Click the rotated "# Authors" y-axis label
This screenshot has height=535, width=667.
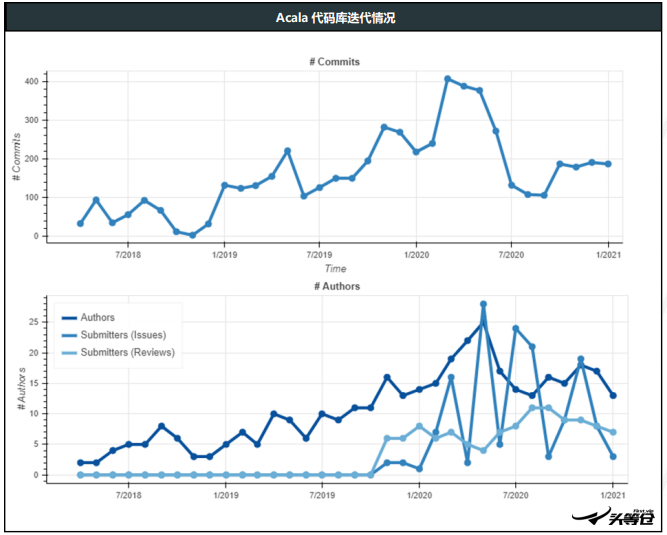[x=21, y=388]
